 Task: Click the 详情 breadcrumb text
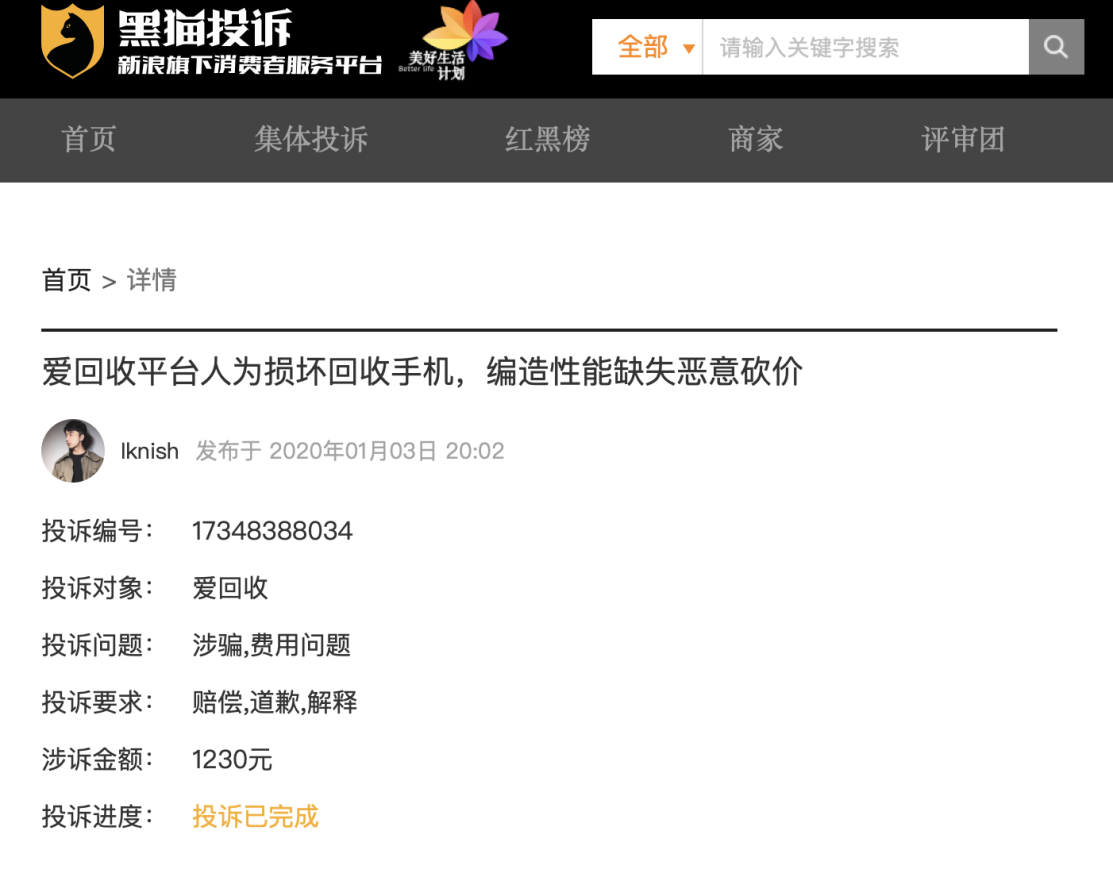click(x=150, y=281)
